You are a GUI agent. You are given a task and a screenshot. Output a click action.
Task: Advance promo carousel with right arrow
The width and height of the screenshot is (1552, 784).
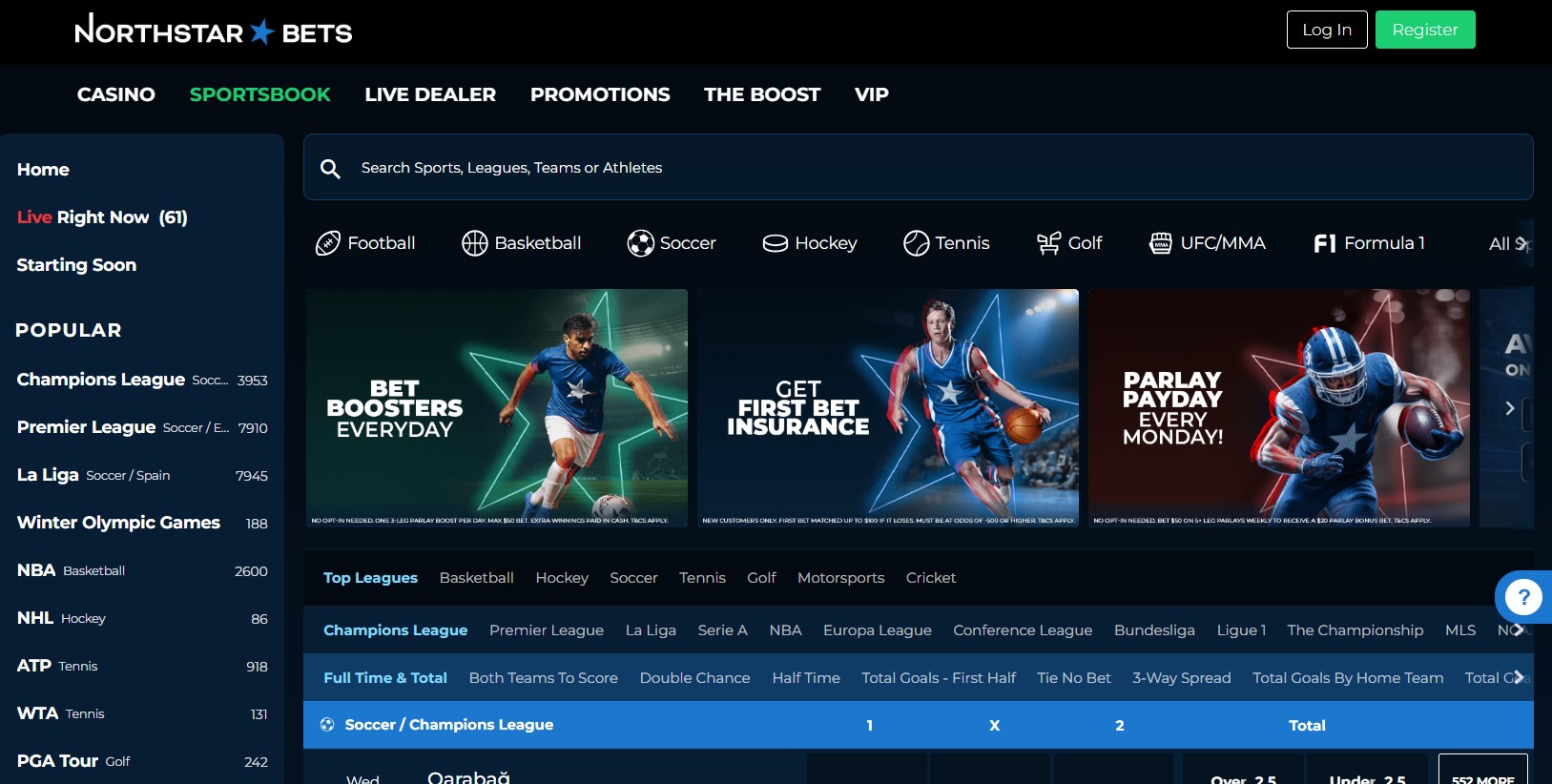(1509, 408)
